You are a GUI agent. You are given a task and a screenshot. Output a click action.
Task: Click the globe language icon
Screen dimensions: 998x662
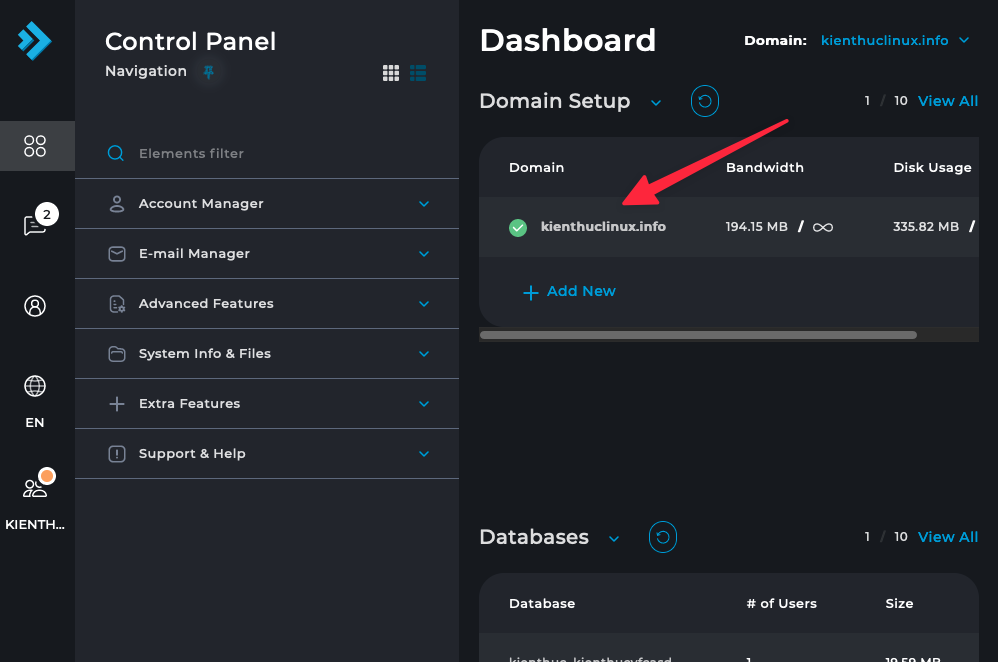(x=35, y=386)
